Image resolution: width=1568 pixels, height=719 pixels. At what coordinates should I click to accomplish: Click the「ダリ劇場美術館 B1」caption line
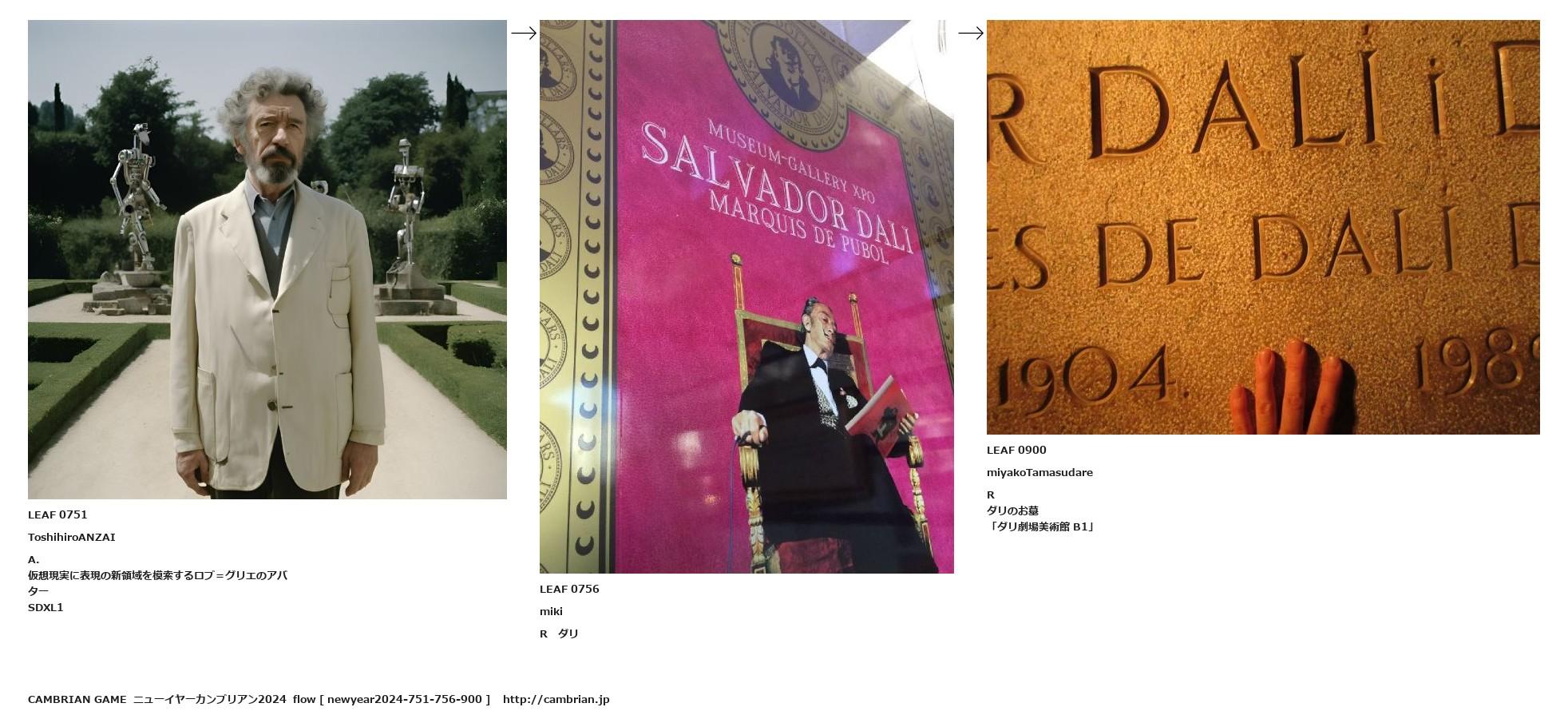click(x=1041, y=526)
